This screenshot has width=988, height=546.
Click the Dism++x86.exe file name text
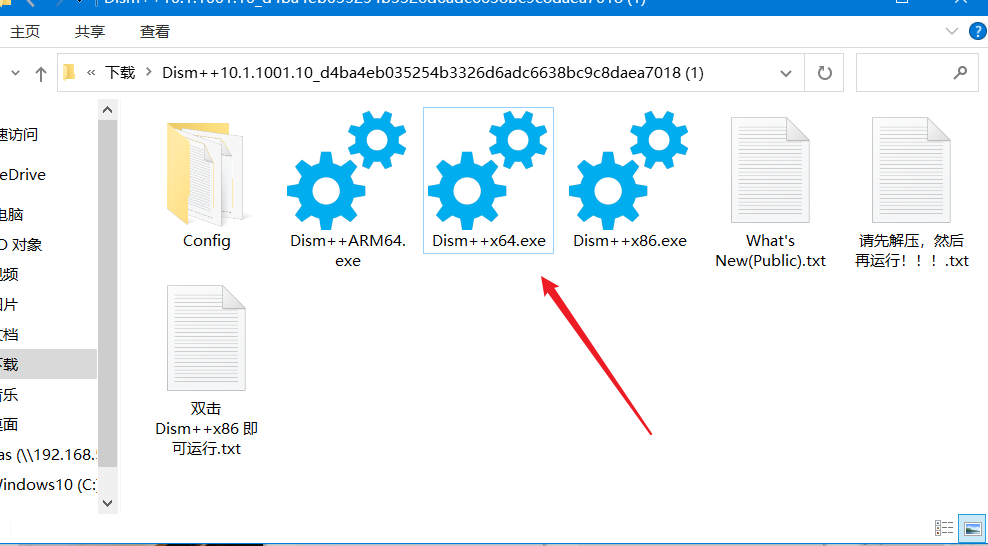(630, 241)
